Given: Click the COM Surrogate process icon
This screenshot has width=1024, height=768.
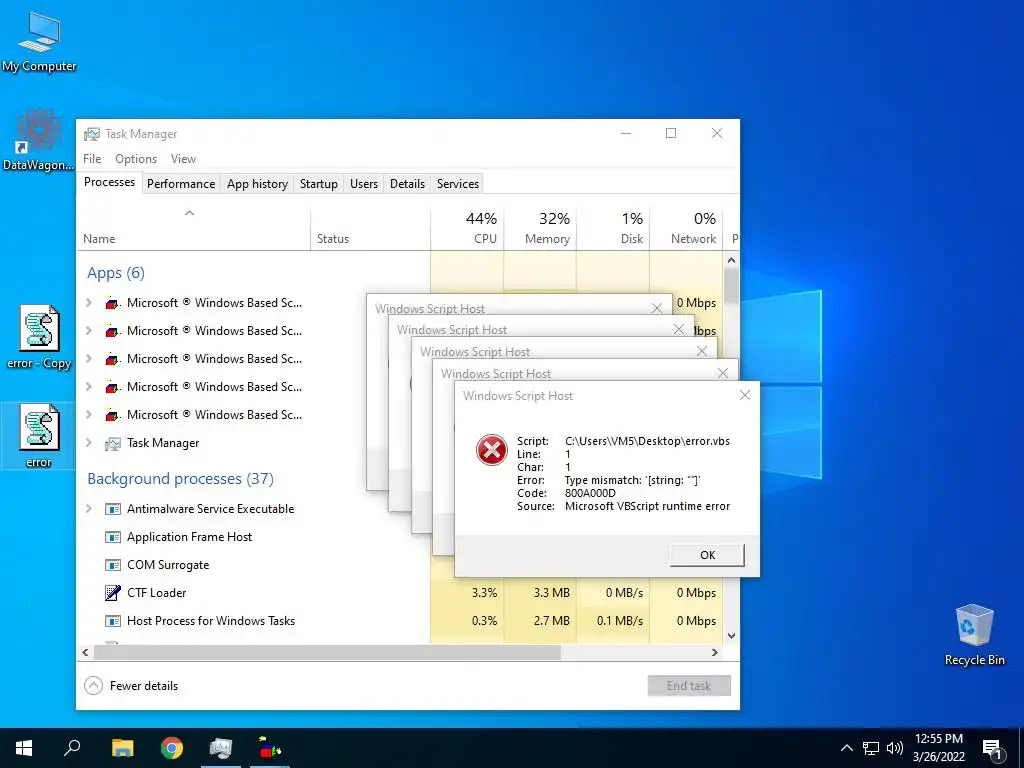Looking at the screenshot, I should [x=112, y=565].
